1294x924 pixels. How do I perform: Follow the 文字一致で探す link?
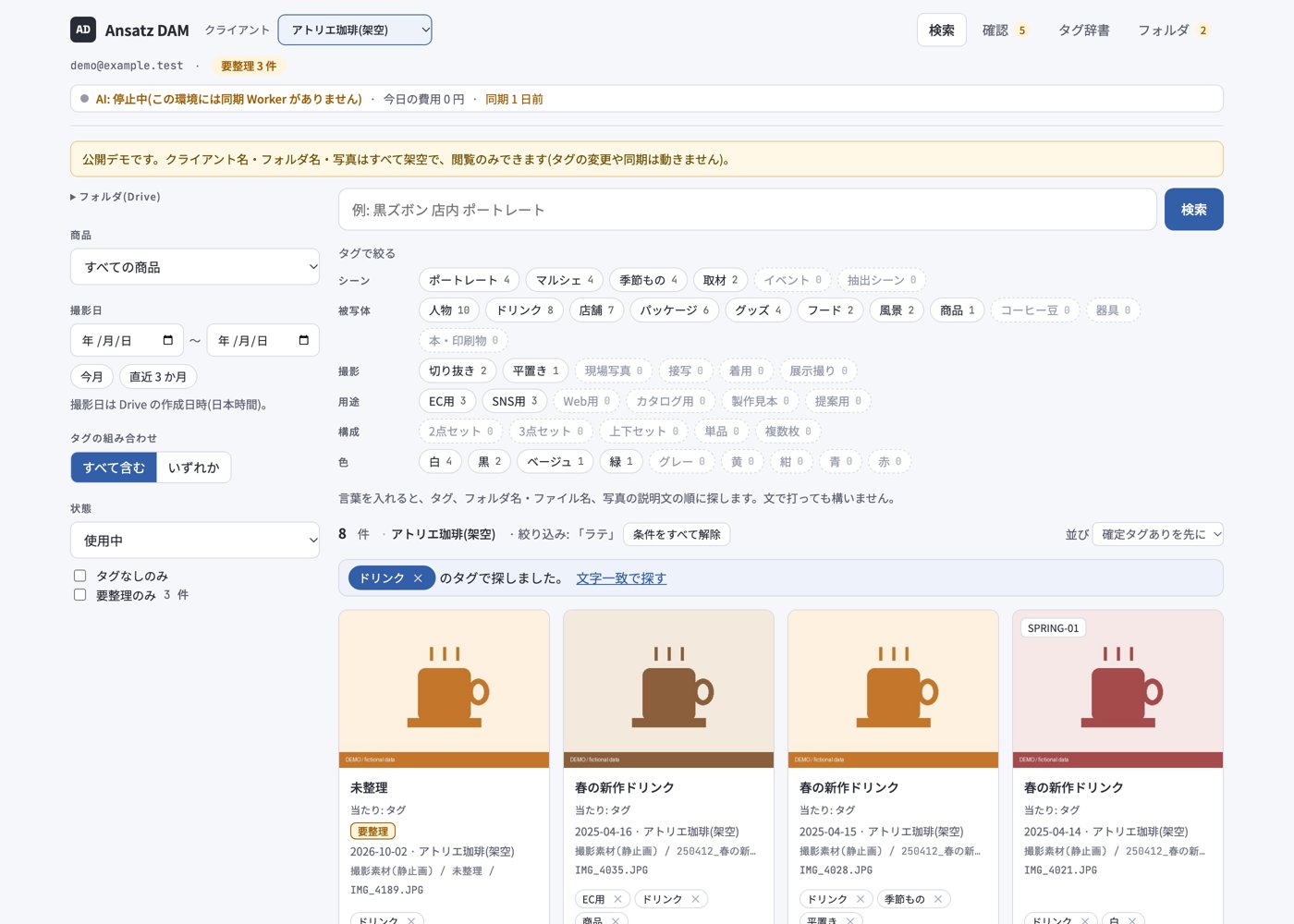621,578
